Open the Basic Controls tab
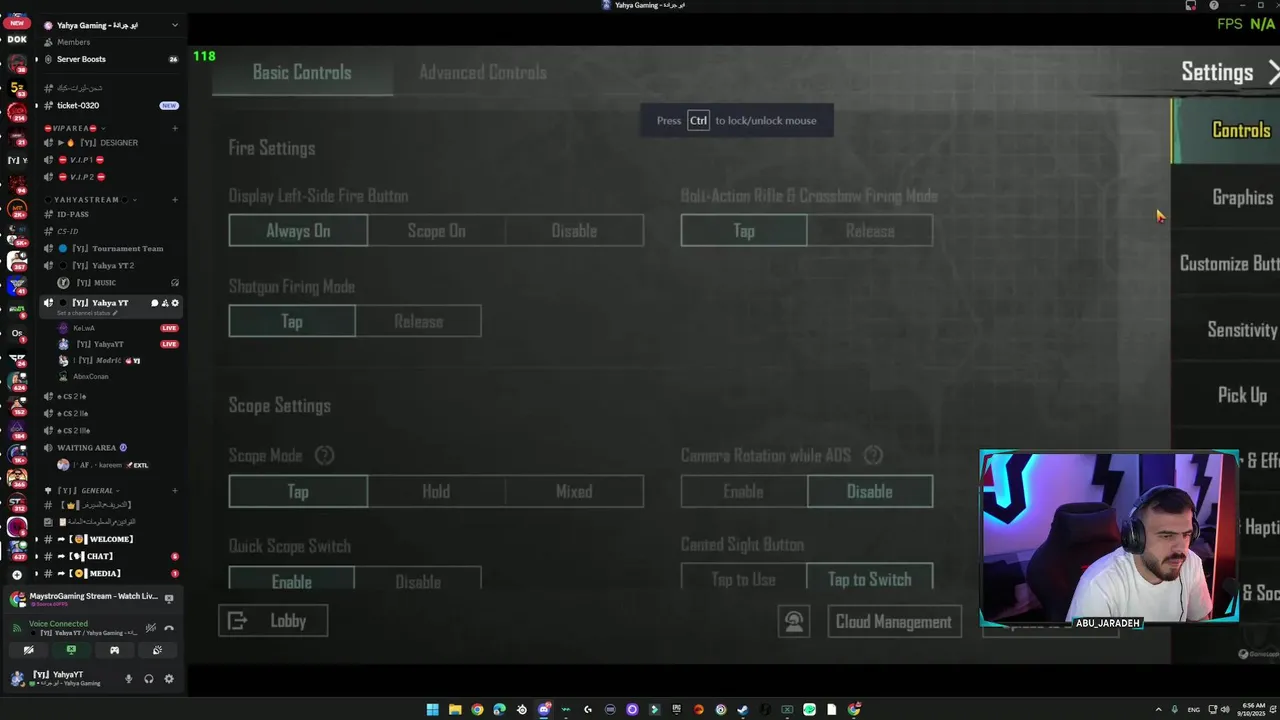 point(302,72)
